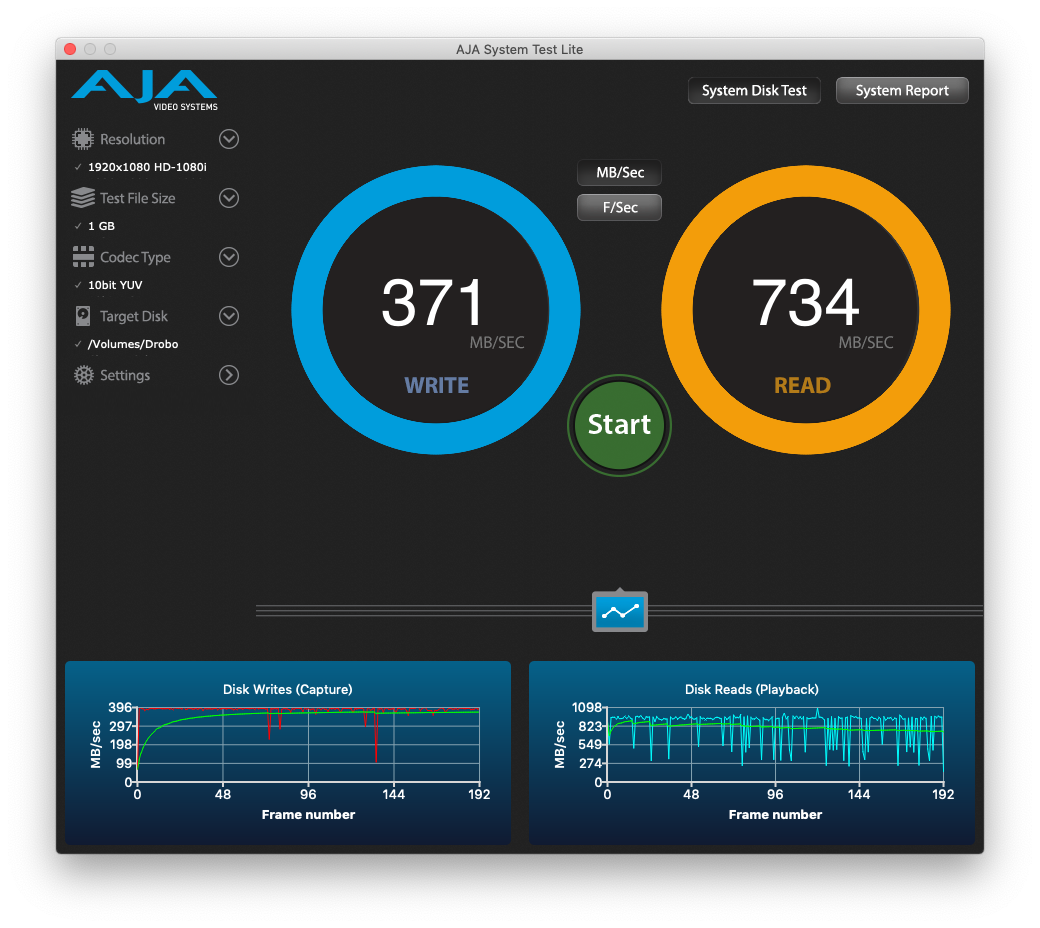Image resolution: width=1040 pixels, height=928 pixels.
Task: Click the Target Disk label
Action: tap(134, 316)
